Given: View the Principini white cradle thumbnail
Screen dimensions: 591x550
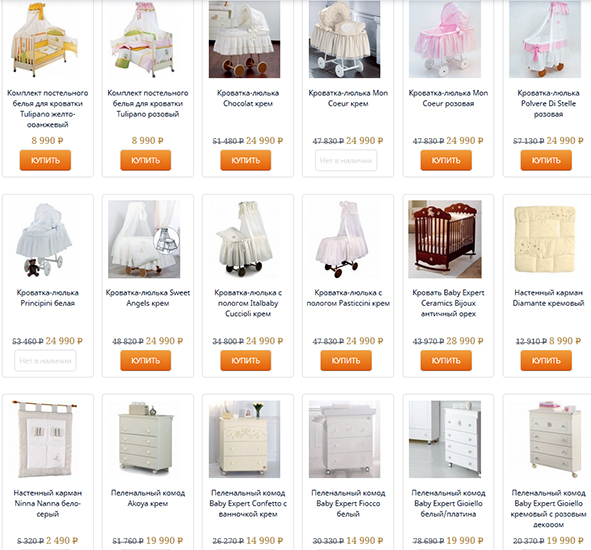Looking at the screenshot, I should pos(44,239).
